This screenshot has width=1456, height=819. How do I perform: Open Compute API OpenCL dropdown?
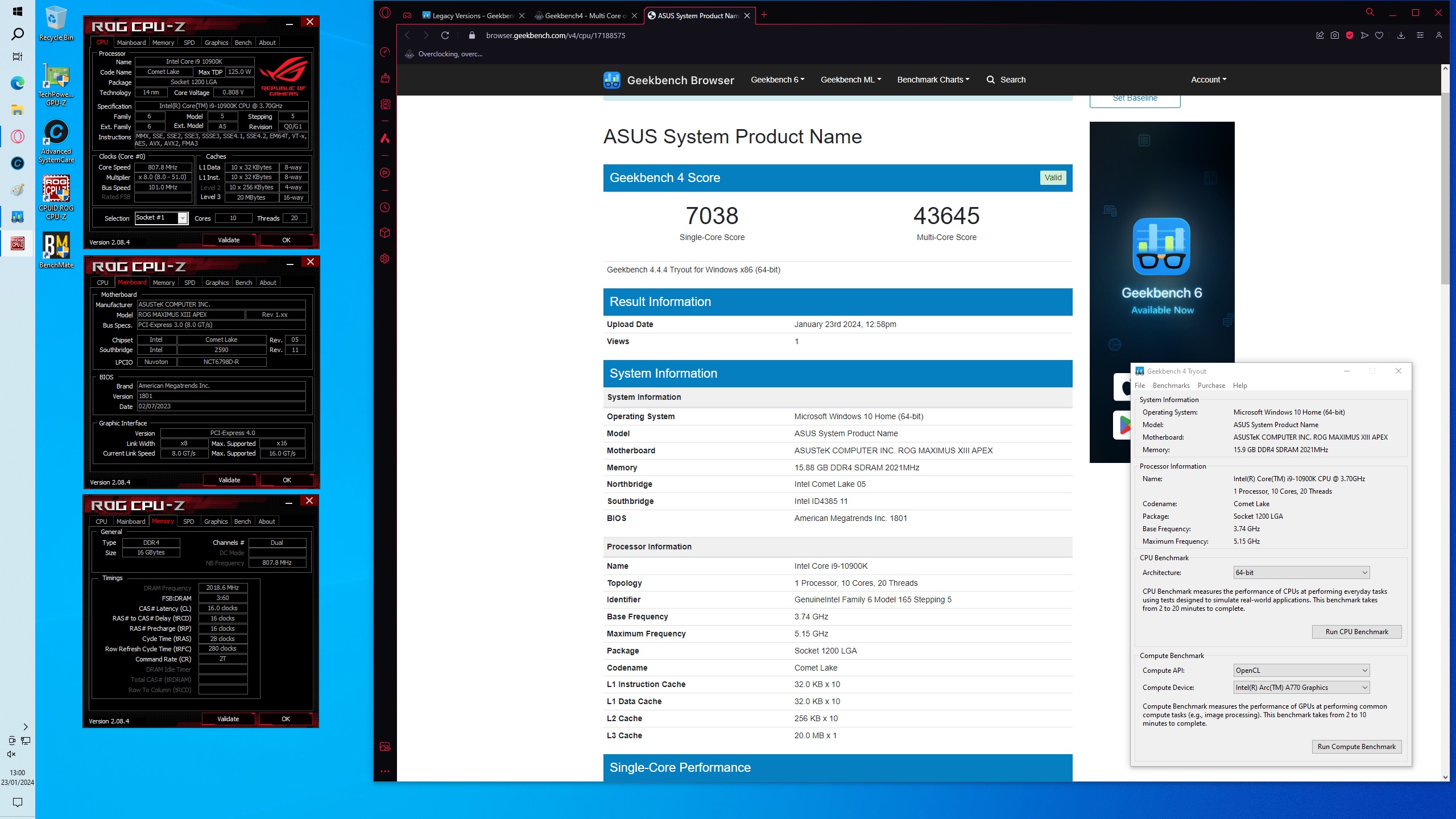[x=1301, y=671]
